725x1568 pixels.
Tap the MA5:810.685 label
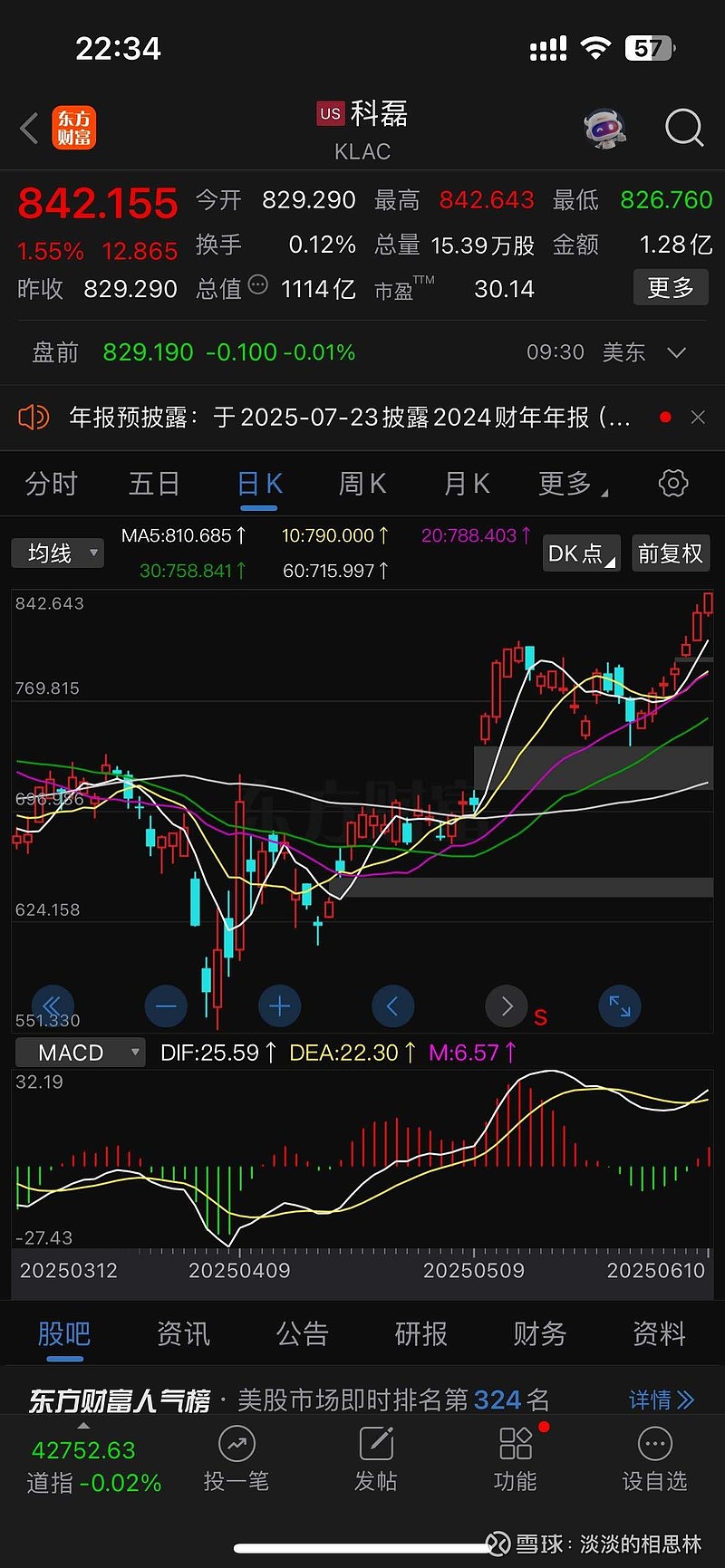tap(184, 535)
